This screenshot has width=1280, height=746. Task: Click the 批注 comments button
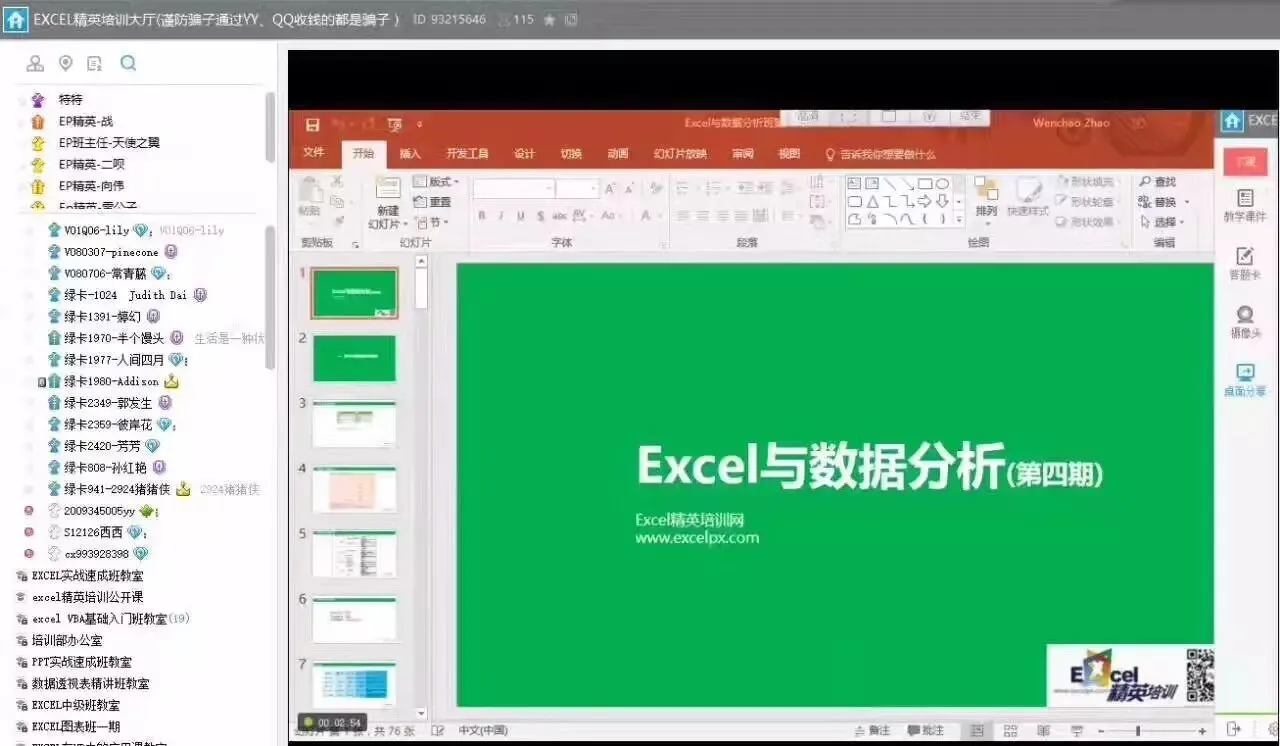coord(926,731)
